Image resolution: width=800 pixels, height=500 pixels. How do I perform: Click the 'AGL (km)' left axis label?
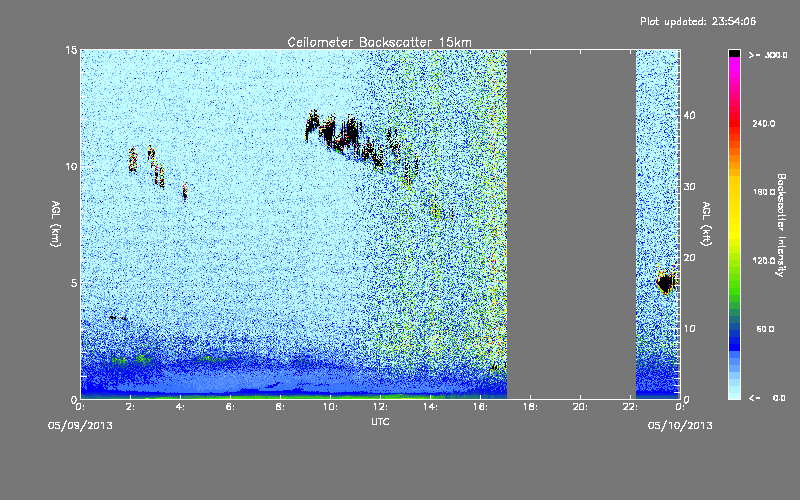pyautogui.click(x=56, y=224)
